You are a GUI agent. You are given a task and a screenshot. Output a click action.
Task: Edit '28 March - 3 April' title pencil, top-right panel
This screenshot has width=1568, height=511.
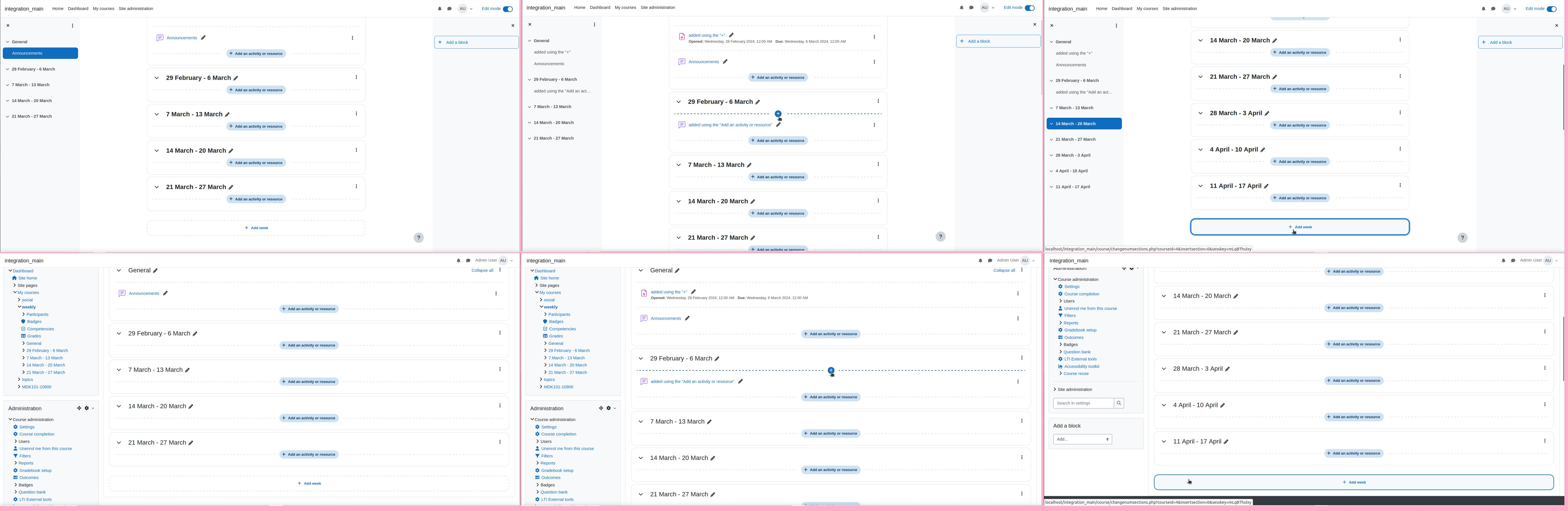(1267, 113)
